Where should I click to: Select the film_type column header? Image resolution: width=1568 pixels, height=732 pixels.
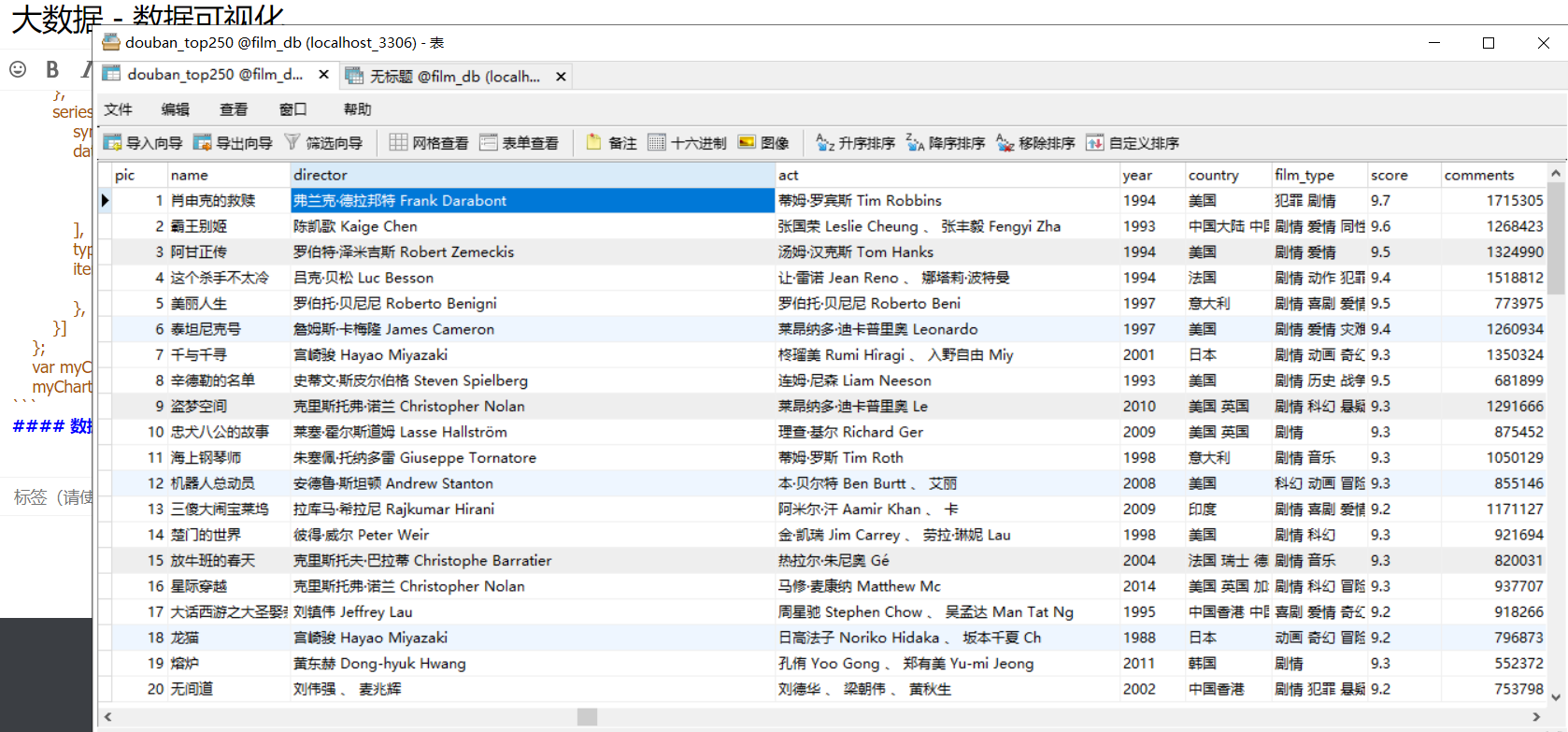coord(1319,175)
